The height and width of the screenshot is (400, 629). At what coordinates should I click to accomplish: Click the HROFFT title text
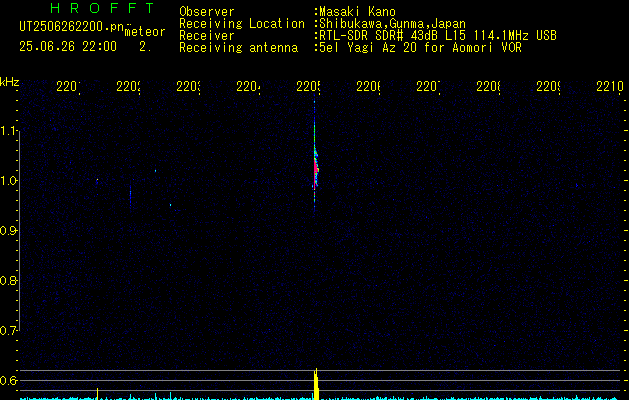click(102, 8)
